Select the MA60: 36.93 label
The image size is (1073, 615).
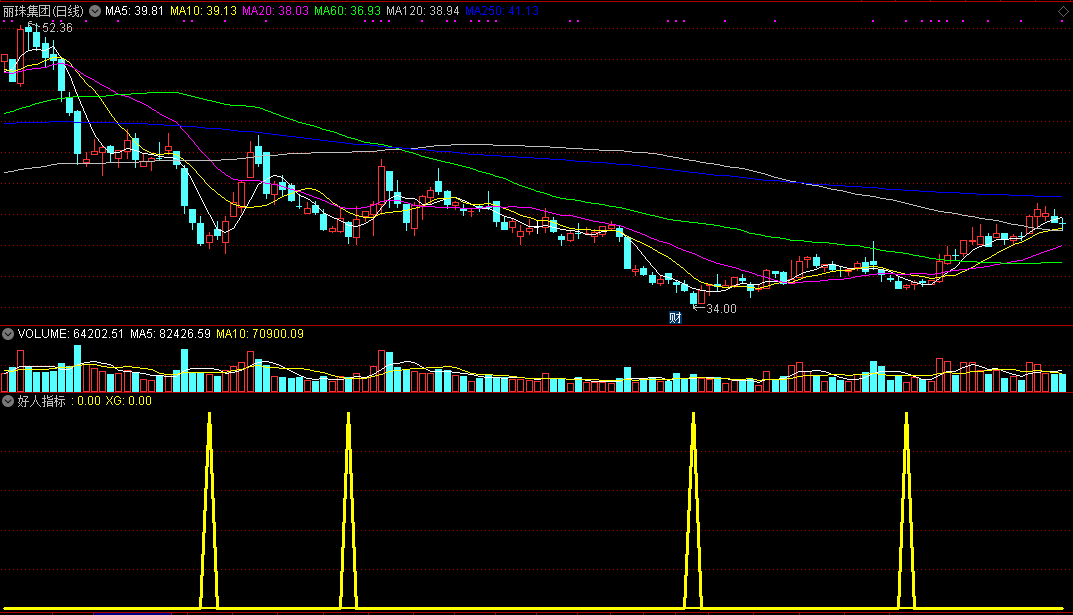tap(347, 11)
